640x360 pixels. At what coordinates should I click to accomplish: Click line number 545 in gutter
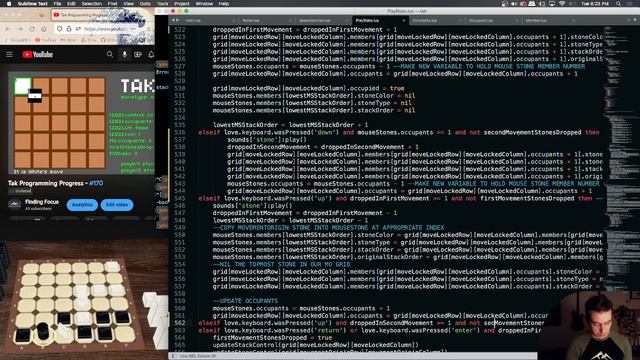tap(180, 198)
